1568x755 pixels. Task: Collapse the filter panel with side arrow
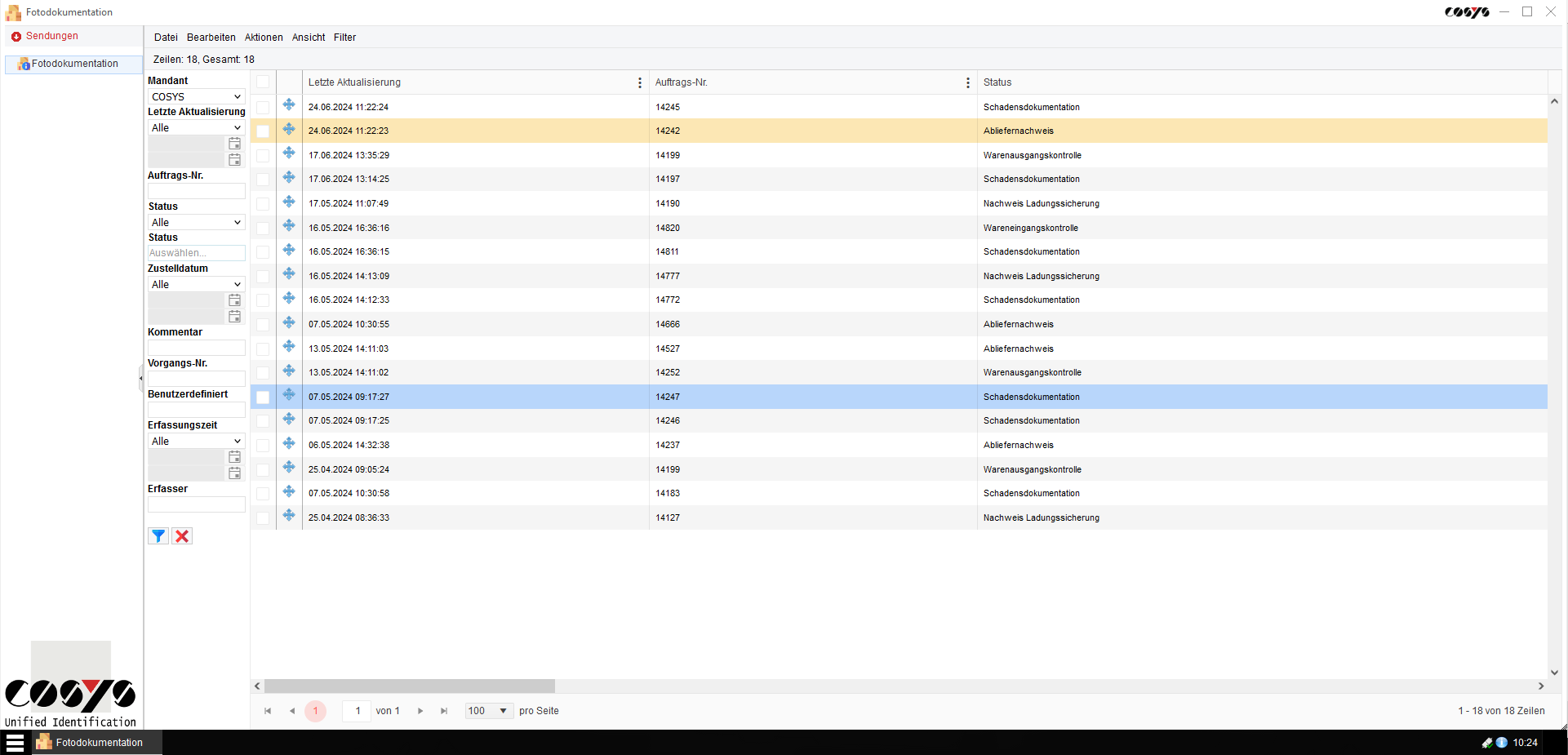(x=140, y=378)
